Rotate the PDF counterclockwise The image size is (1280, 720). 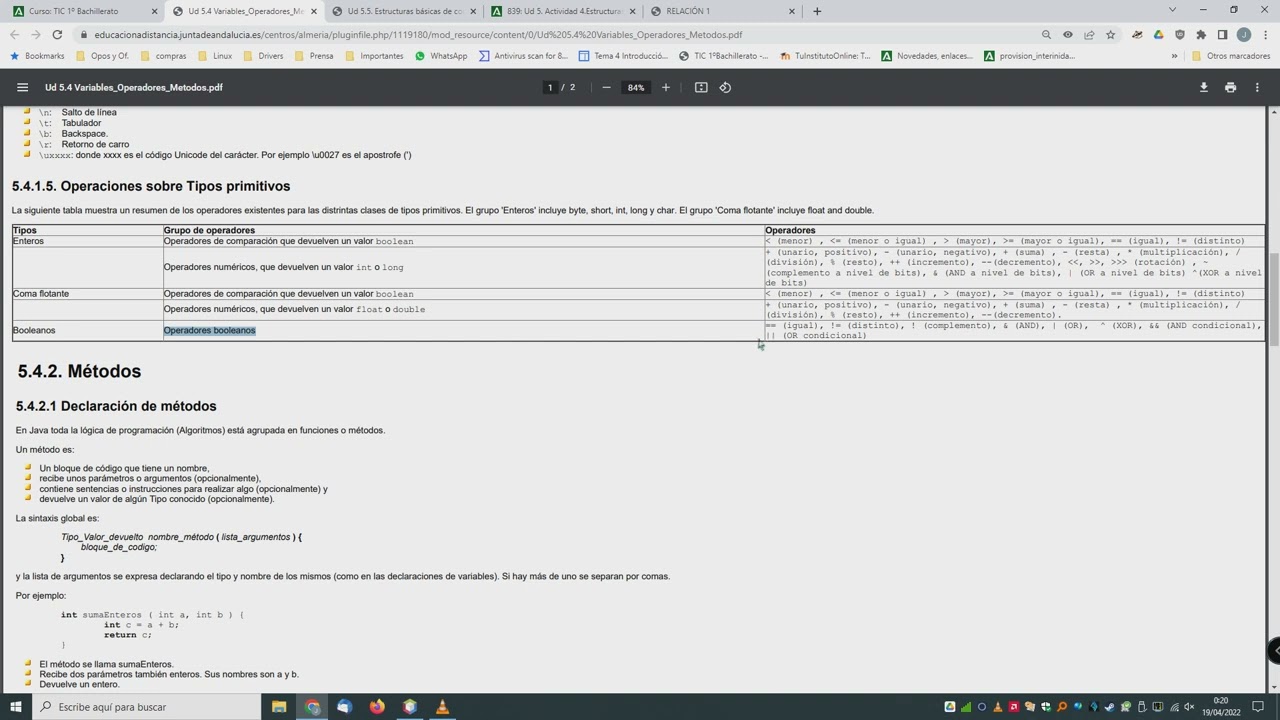725,87
